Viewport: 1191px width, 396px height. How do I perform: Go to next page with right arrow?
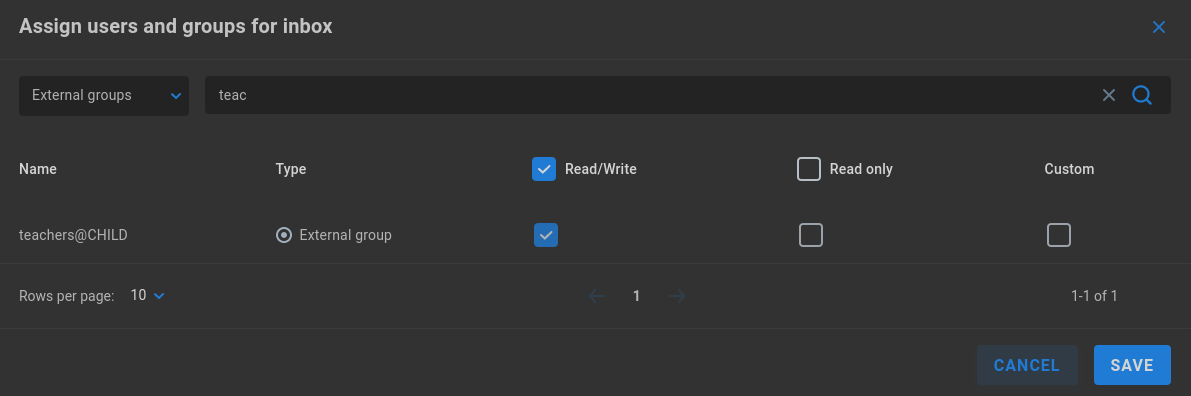[677, 296]
